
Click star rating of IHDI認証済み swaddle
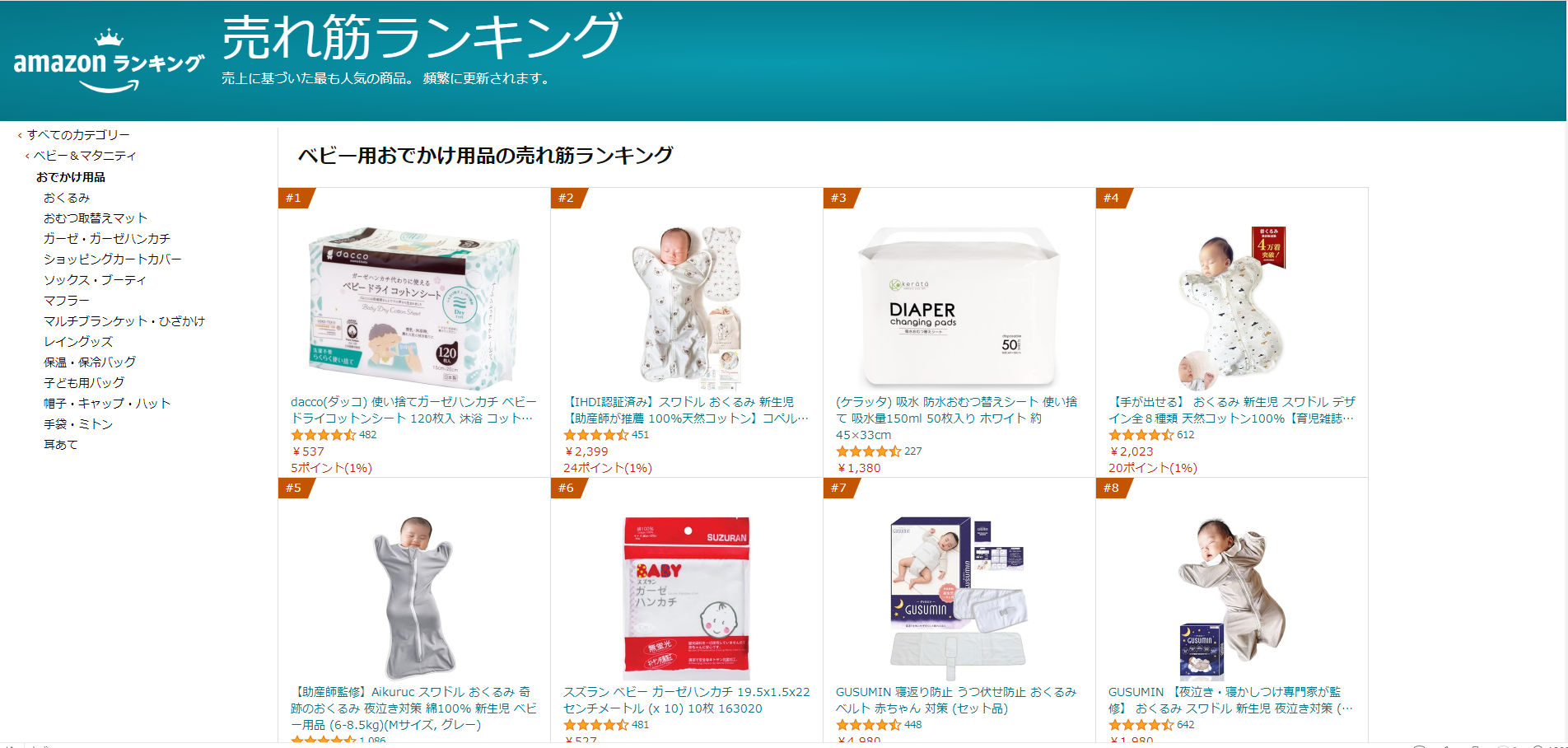[x=595, y=435]
